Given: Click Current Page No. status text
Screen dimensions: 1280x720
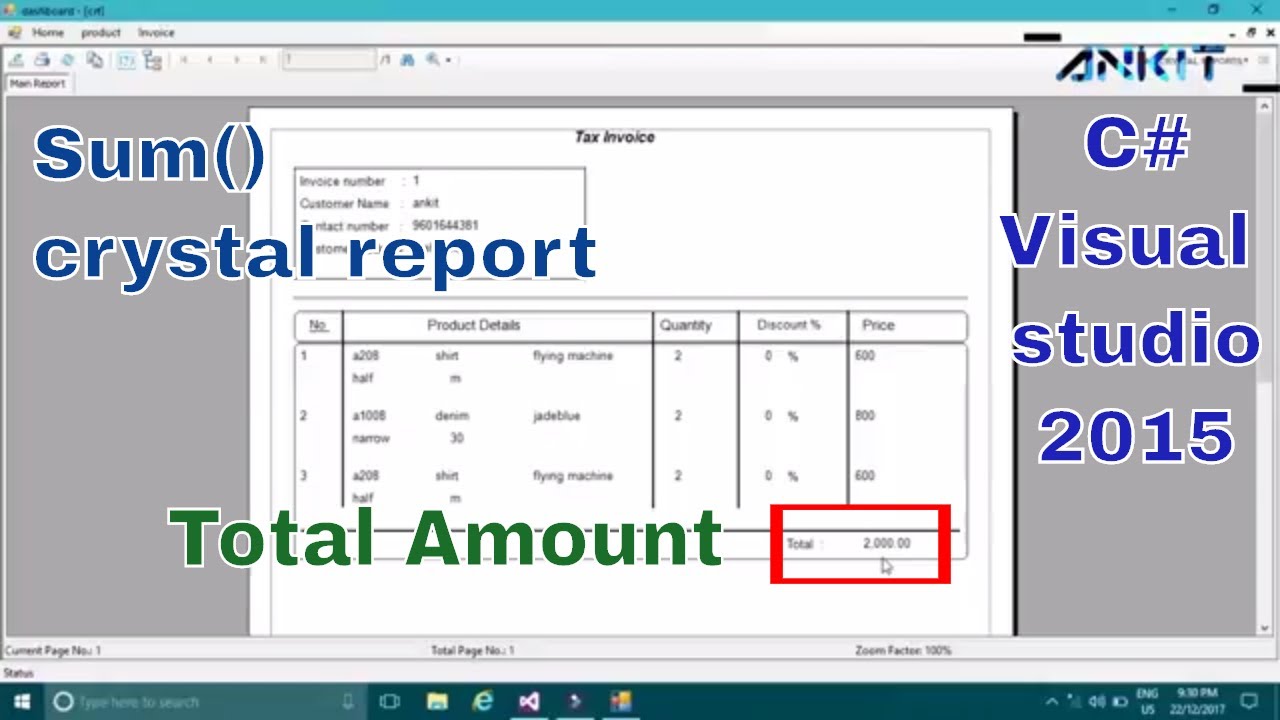Looking at the screenshot, I should (53, 651).
